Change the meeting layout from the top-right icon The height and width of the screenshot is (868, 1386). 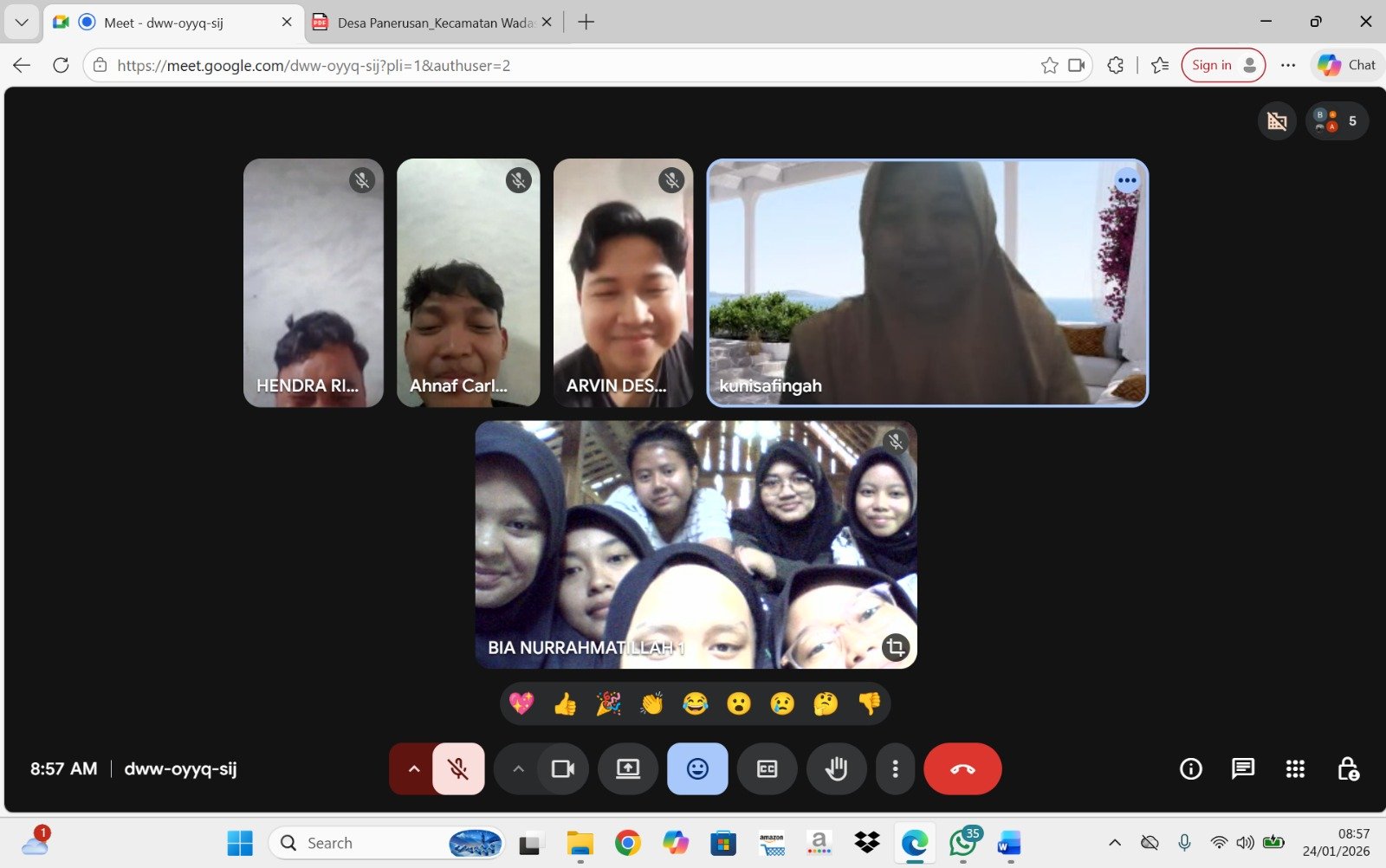click(1277, 120)
